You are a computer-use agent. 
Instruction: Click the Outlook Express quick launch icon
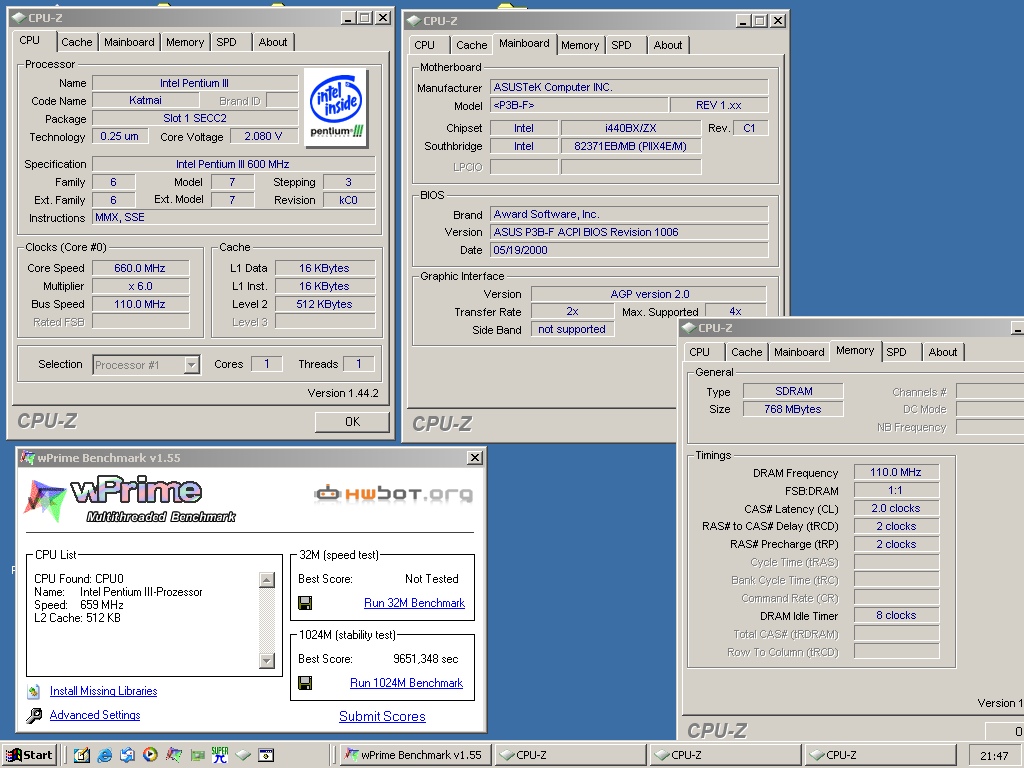tap(127, 755)
